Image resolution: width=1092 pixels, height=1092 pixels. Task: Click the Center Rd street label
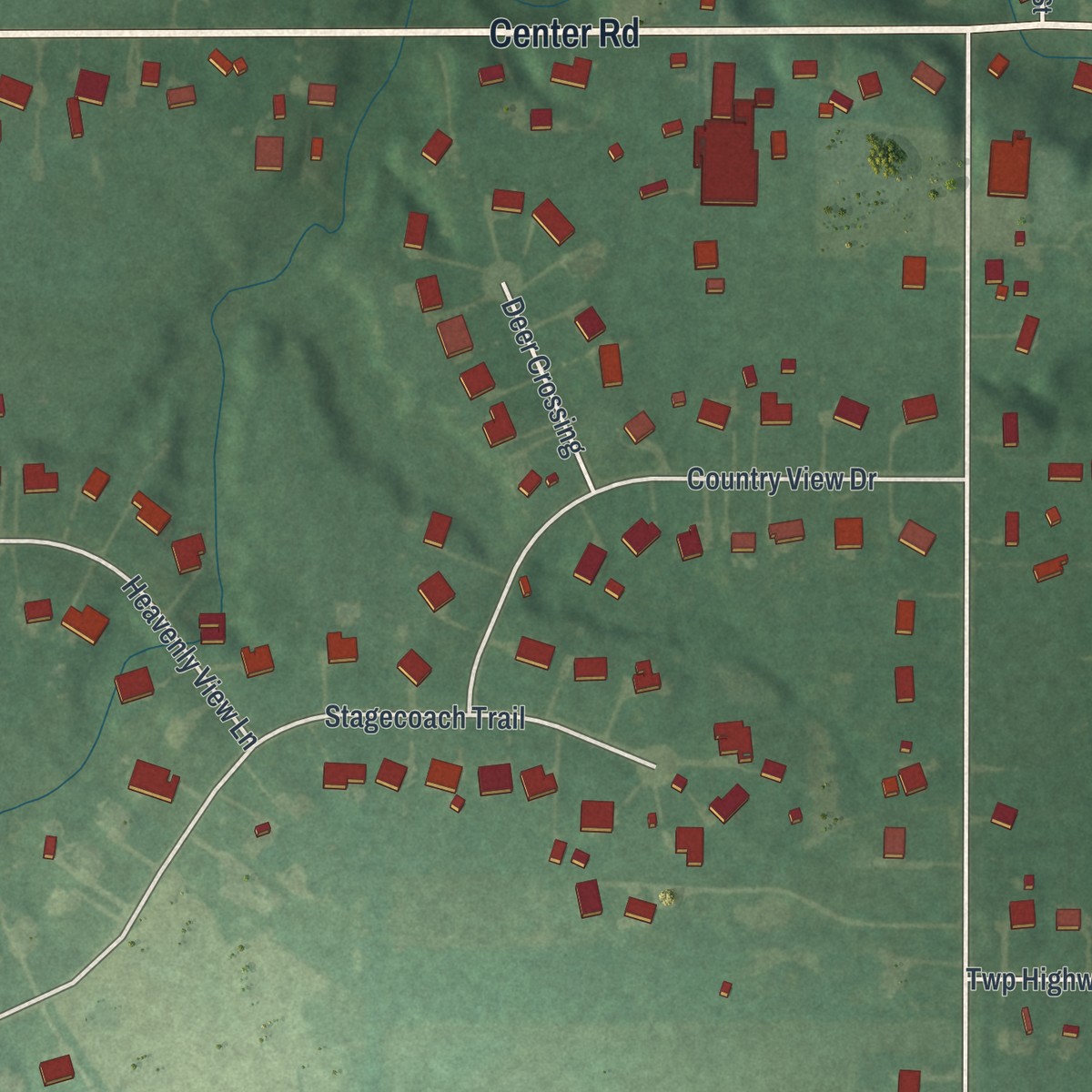pyautogui.click(x=564, y=35)
